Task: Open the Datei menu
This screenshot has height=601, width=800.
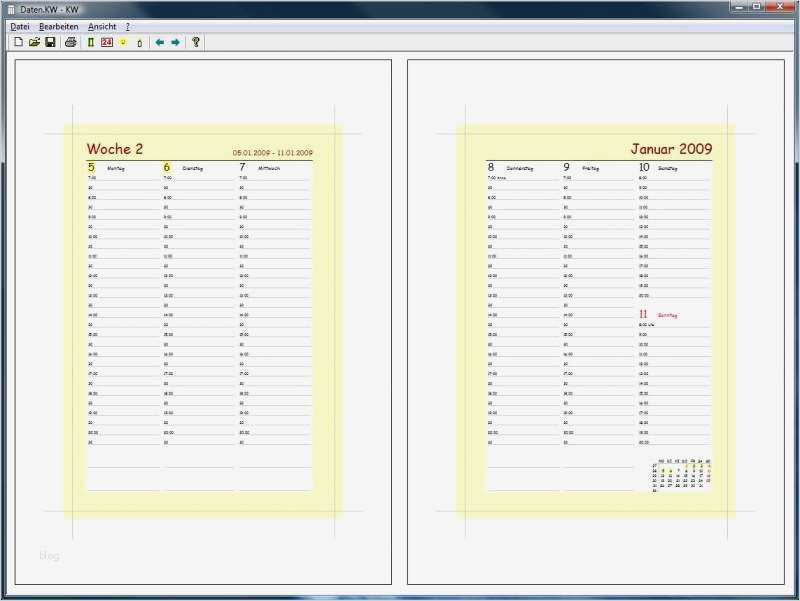Action: click(19, 27)
